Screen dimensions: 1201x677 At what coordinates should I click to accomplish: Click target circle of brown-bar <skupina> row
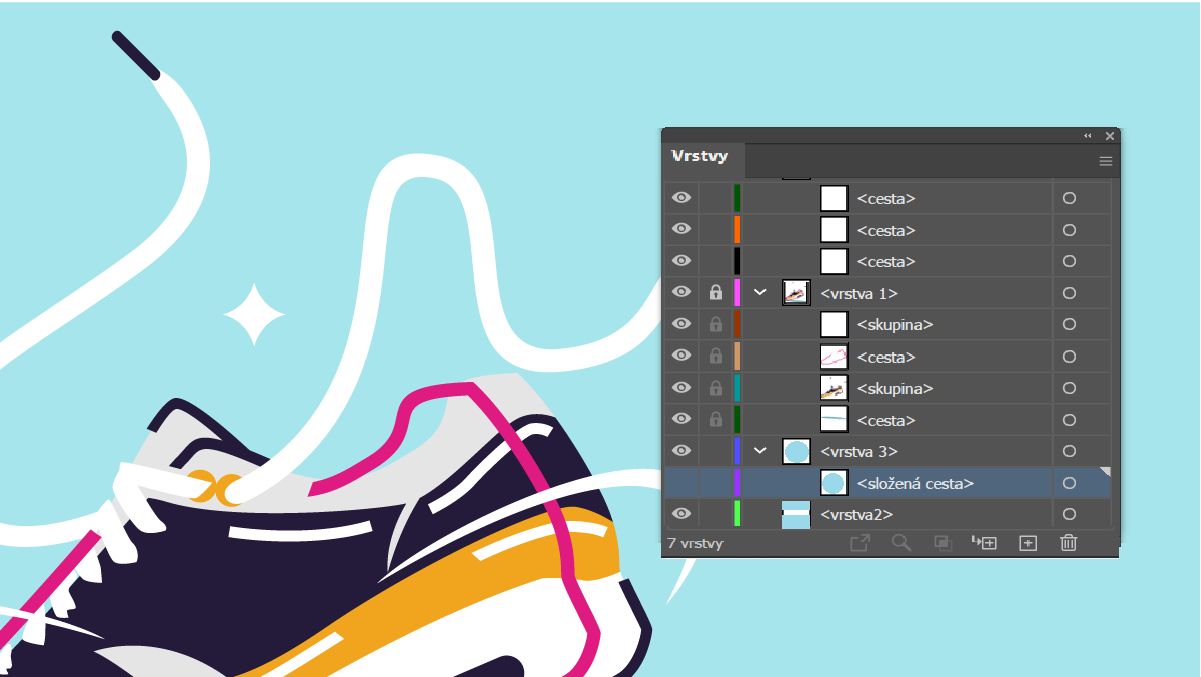tap(1069, 324)
